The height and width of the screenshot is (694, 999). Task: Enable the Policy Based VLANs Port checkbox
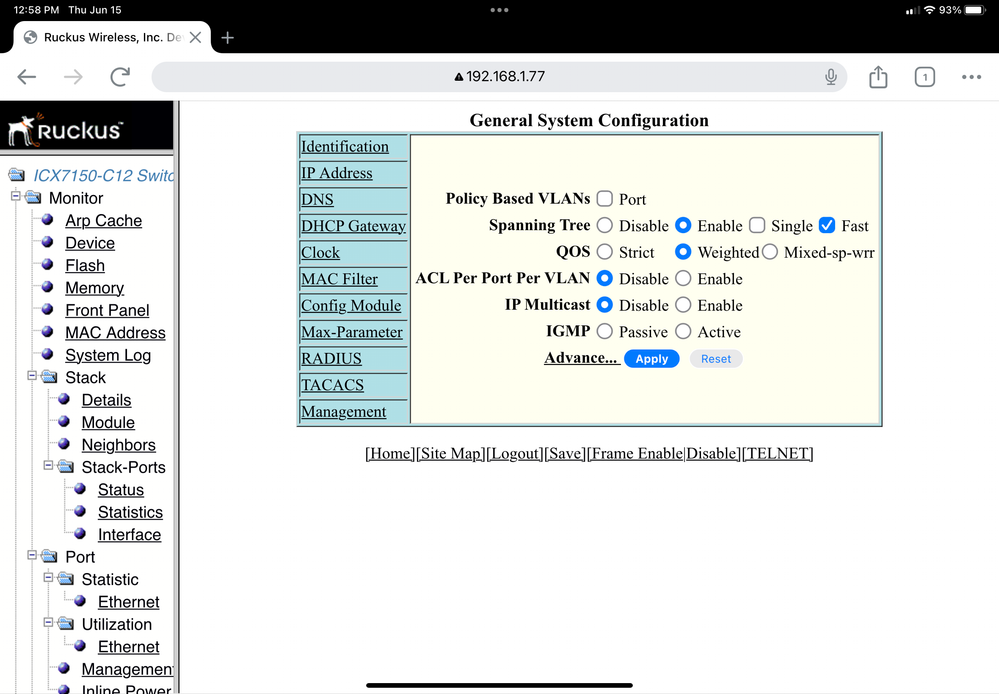[605, 199]
